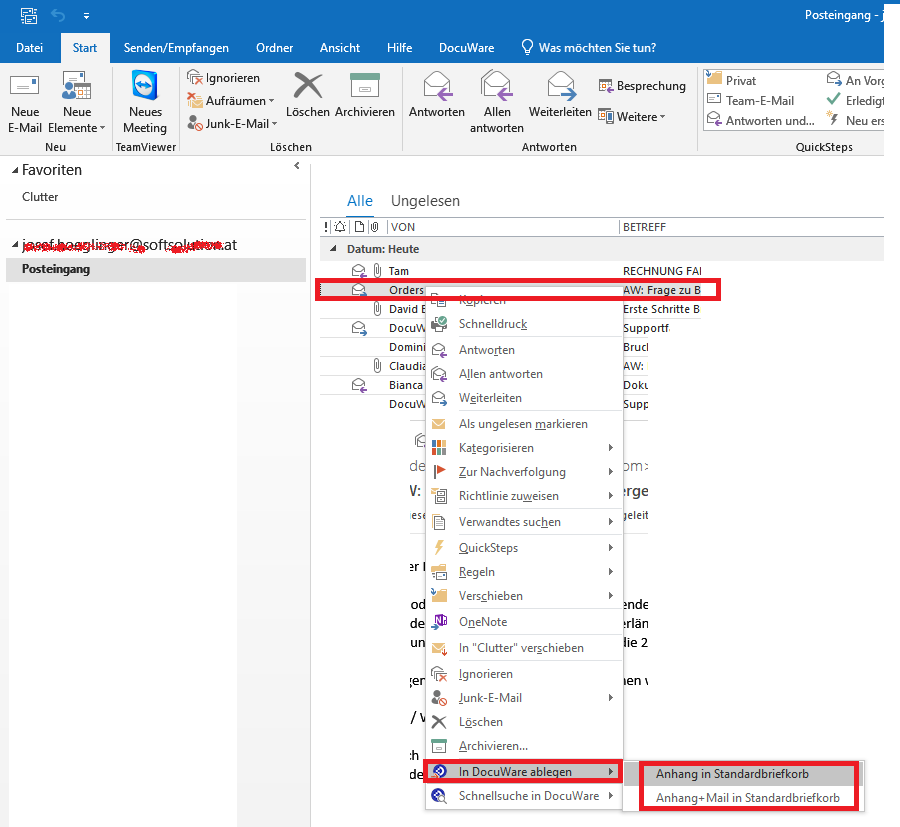The image size is (900, 827).
Task: Switch to the Ordner tab
Action: coord(274,48)
